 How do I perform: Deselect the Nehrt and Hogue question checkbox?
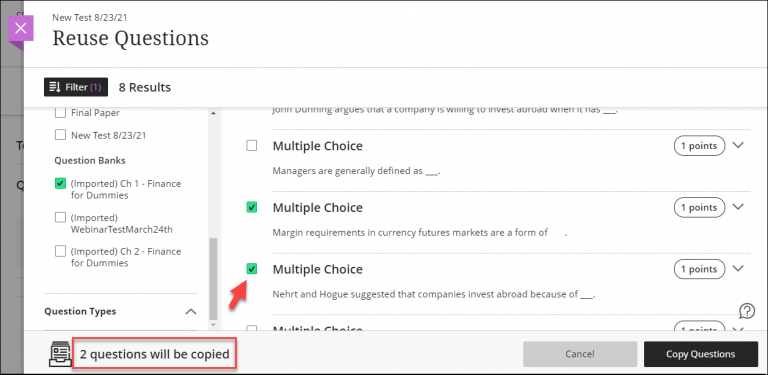251,269
